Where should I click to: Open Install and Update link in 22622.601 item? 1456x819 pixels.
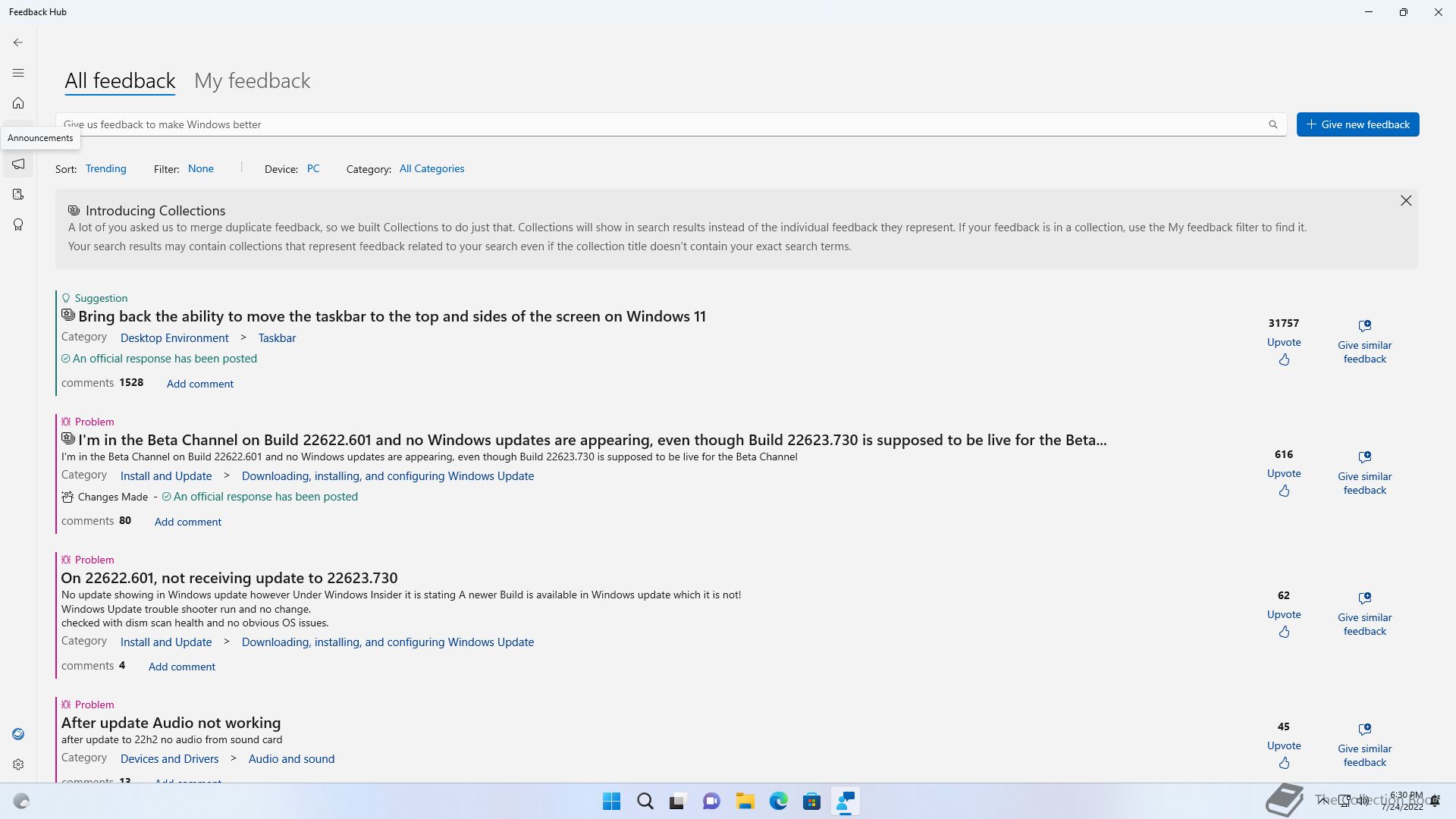165,642
